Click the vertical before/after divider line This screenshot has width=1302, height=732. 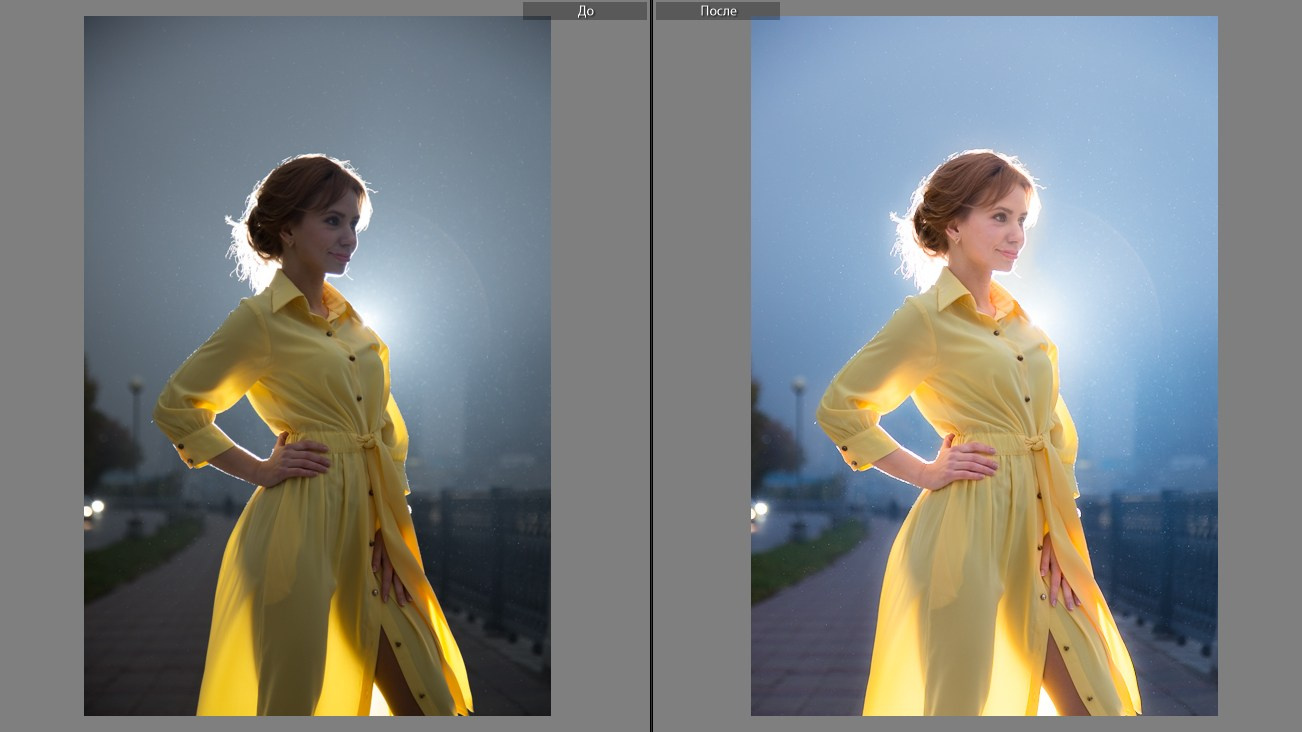tap(651, 366)
